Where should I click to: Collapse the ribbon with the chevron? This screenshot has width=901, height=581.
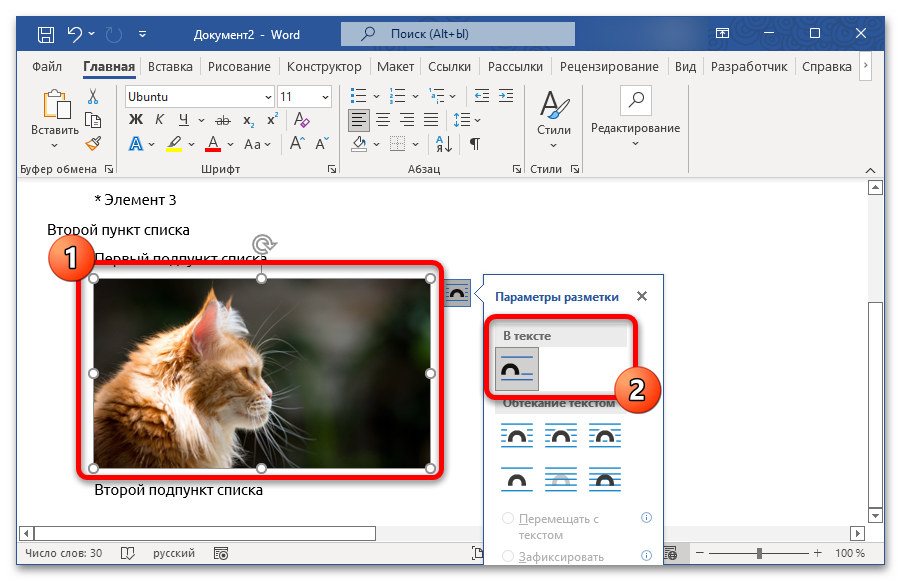pyautogui.click(x=871, y=171)
